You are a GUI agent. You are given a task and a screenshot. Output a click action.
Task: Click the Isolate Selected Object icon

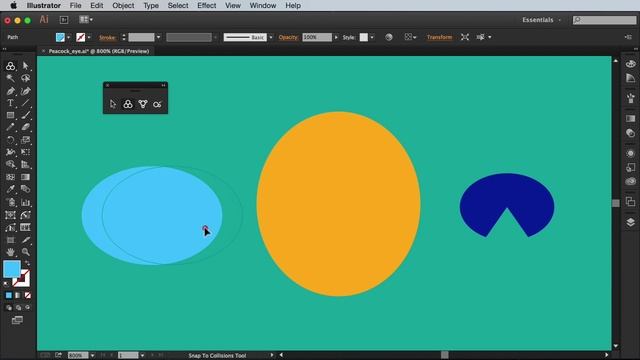coord(464,37)
